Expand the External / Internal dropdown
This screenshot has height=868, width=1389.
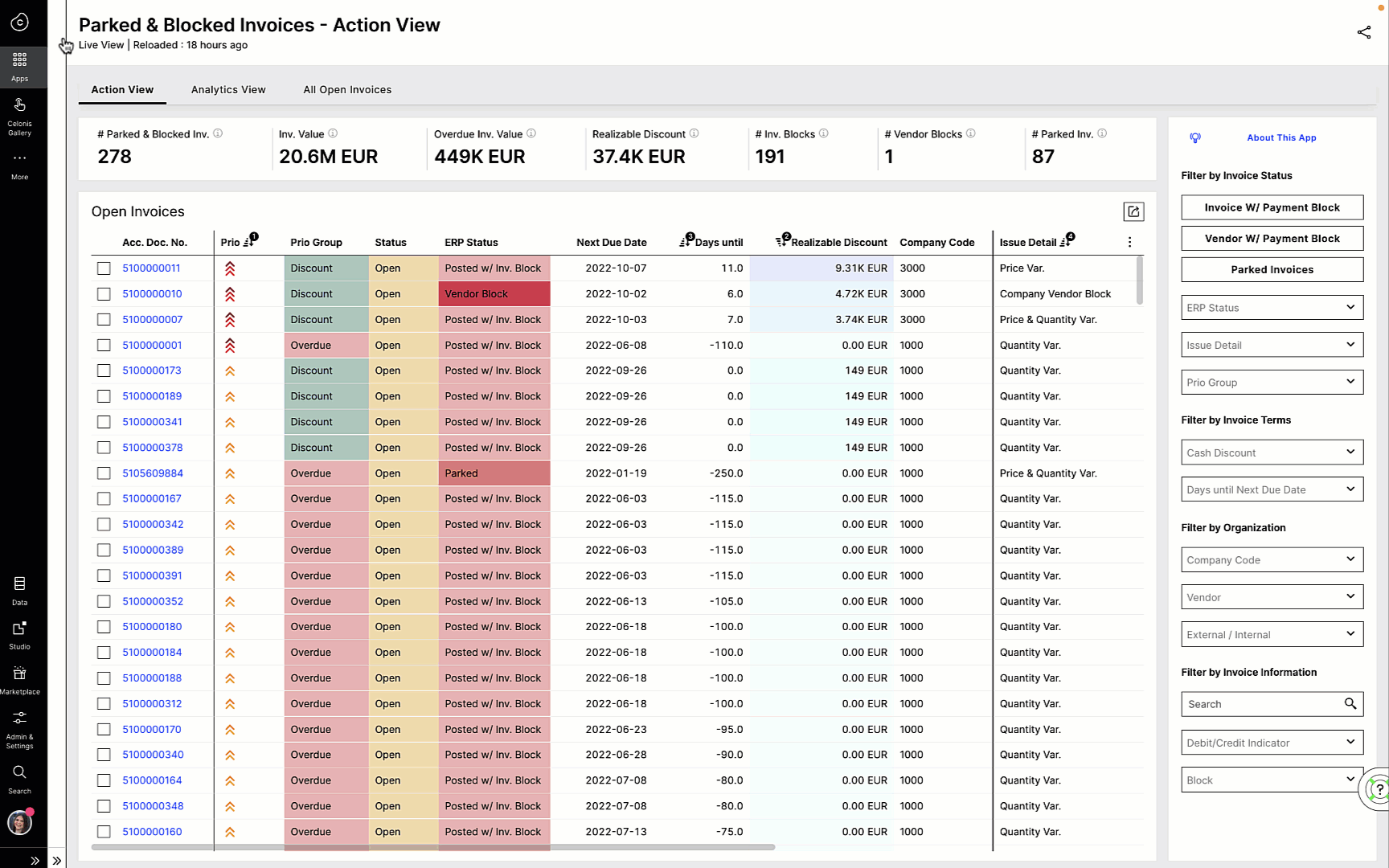(1272, 634)
